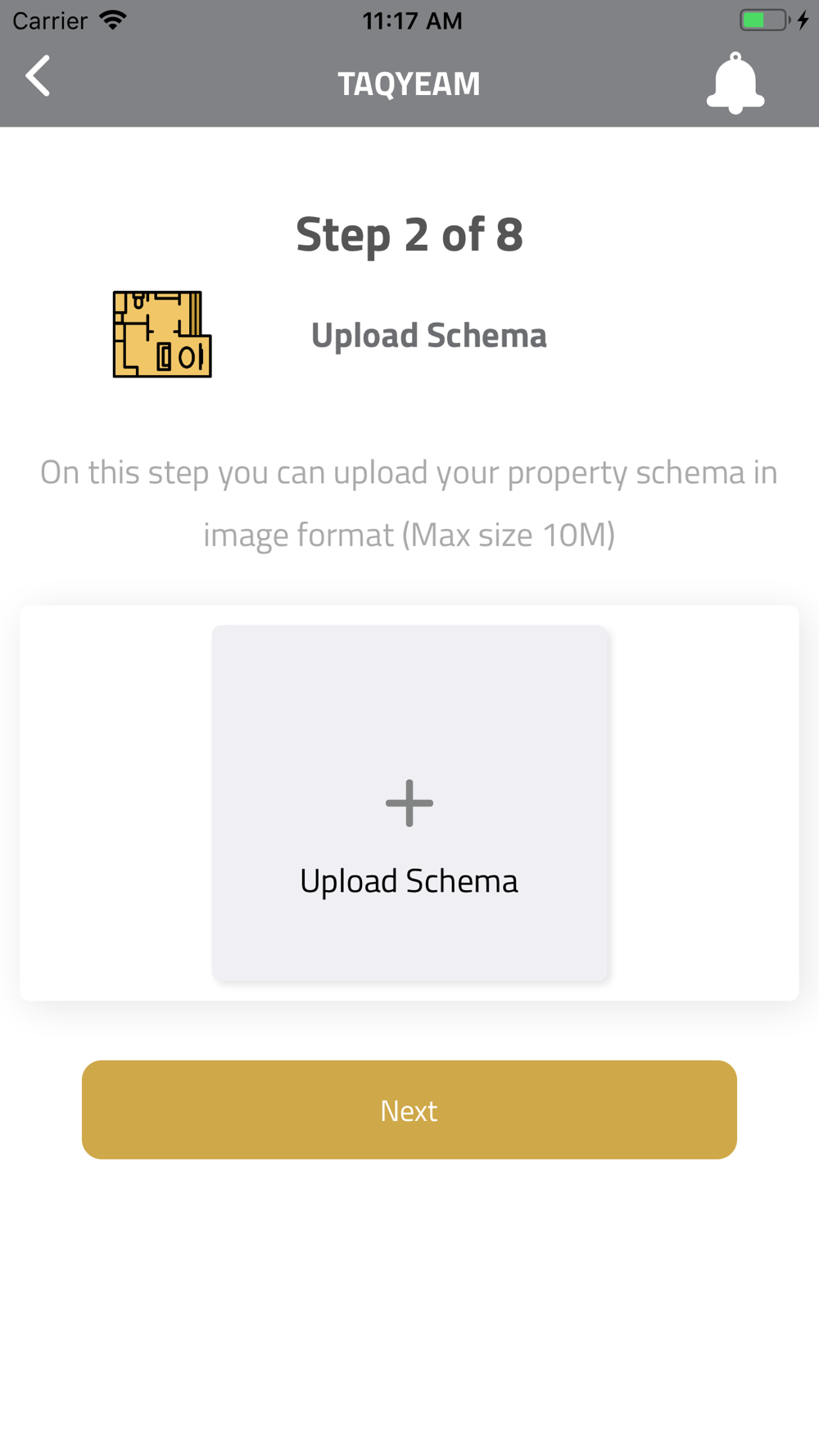Tap the Upload Schema section heading

tap(429, 335)
